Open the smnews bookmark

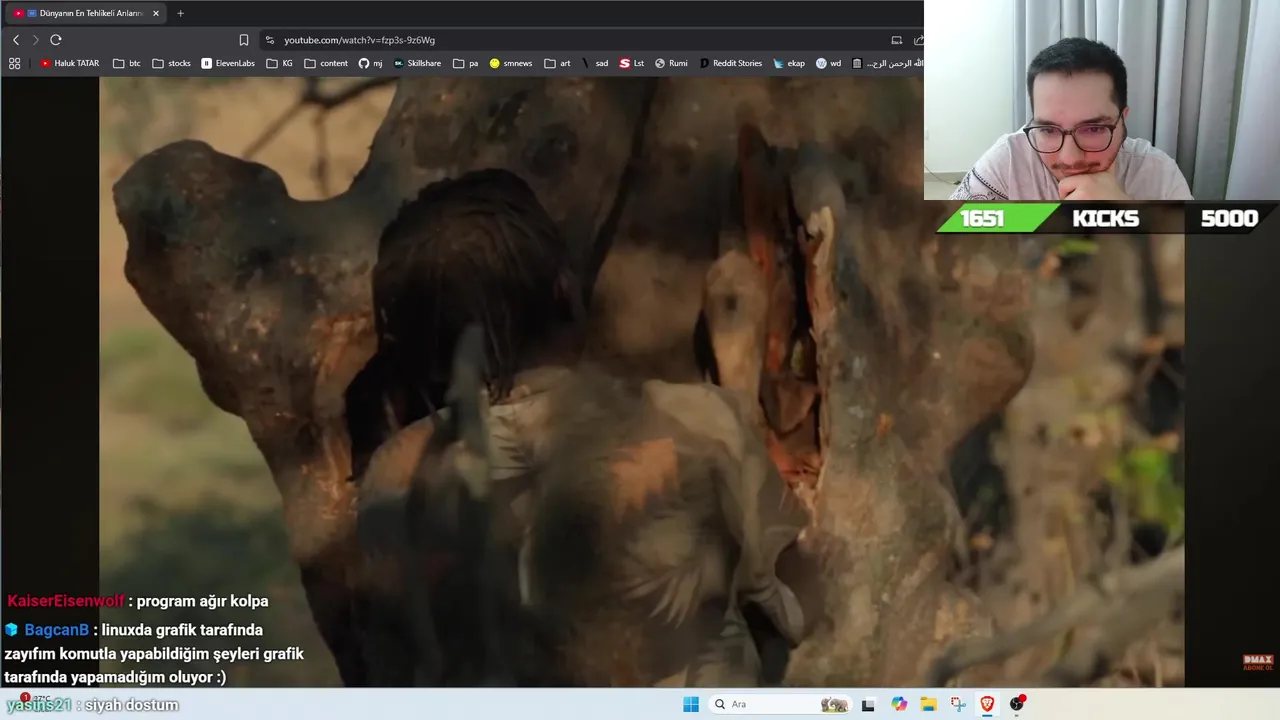[x=511, y=63]
